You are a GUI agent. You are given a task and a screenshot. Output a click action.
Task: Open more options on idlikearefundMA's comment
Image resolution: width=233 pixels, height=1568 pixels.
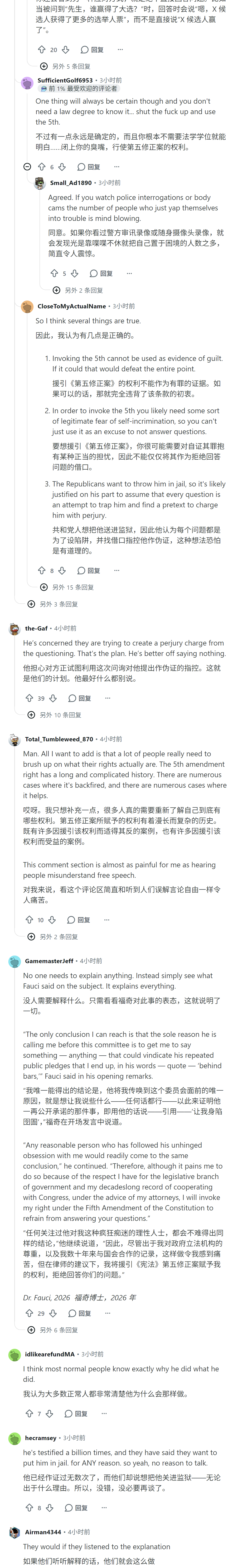coord(104,1413)
